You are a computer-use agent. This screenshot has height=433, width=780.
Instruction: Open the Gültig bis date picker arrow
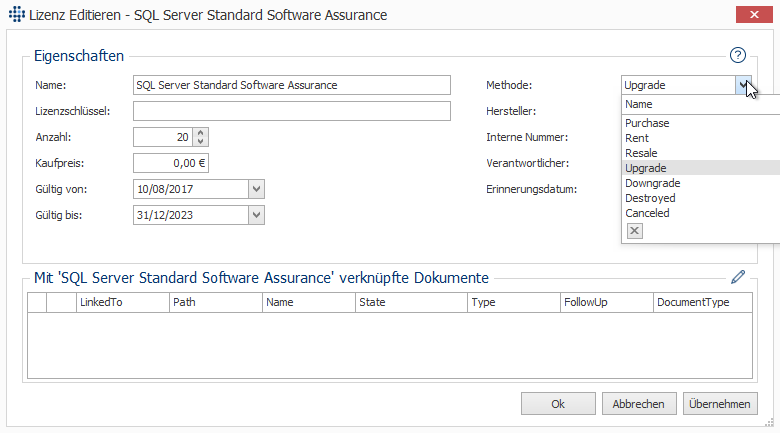[256, 215]
